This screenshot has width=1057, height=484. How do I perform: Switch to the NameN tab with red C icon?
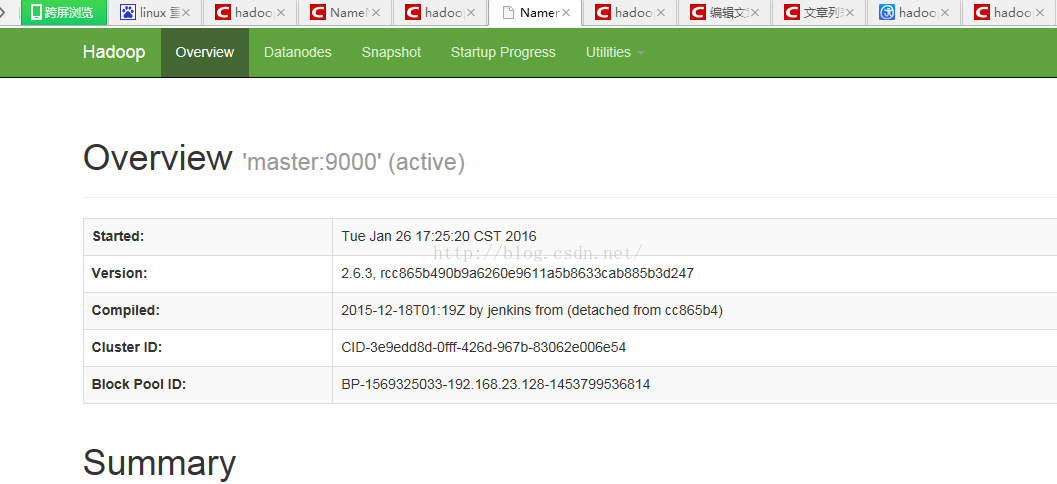pos(344,12)
